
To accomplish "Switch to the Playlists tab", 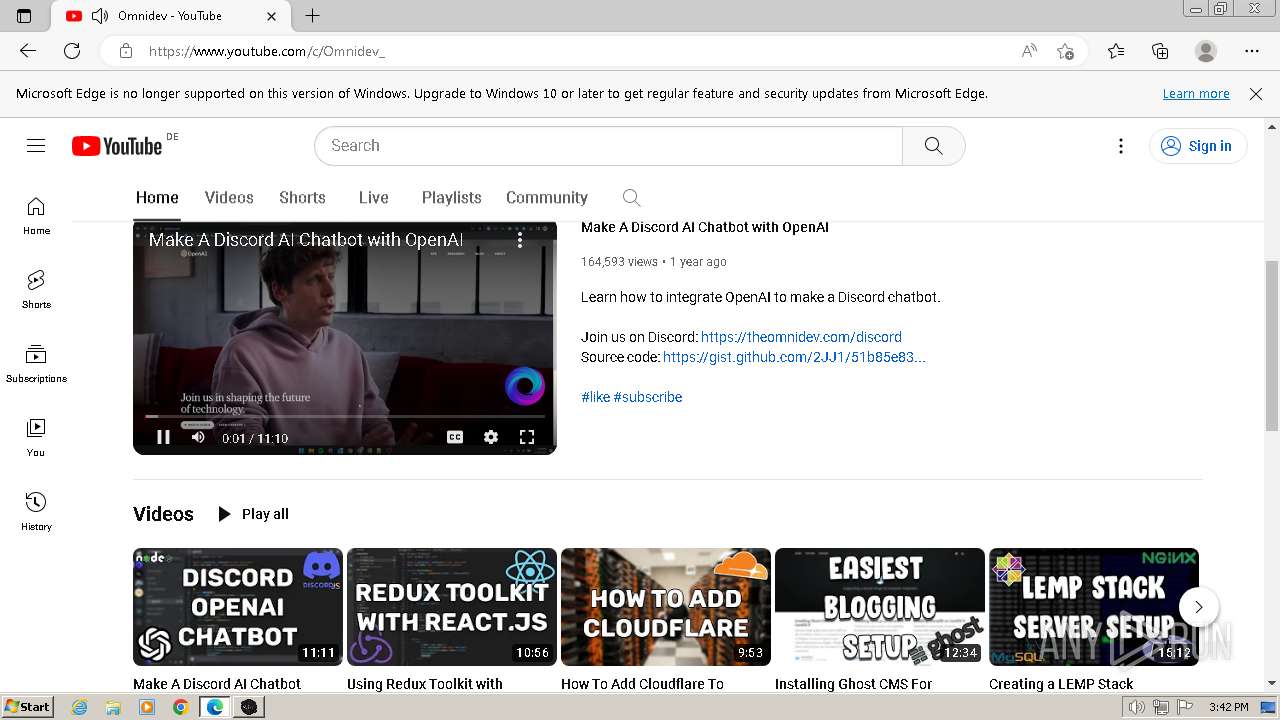I will point(452,197).
